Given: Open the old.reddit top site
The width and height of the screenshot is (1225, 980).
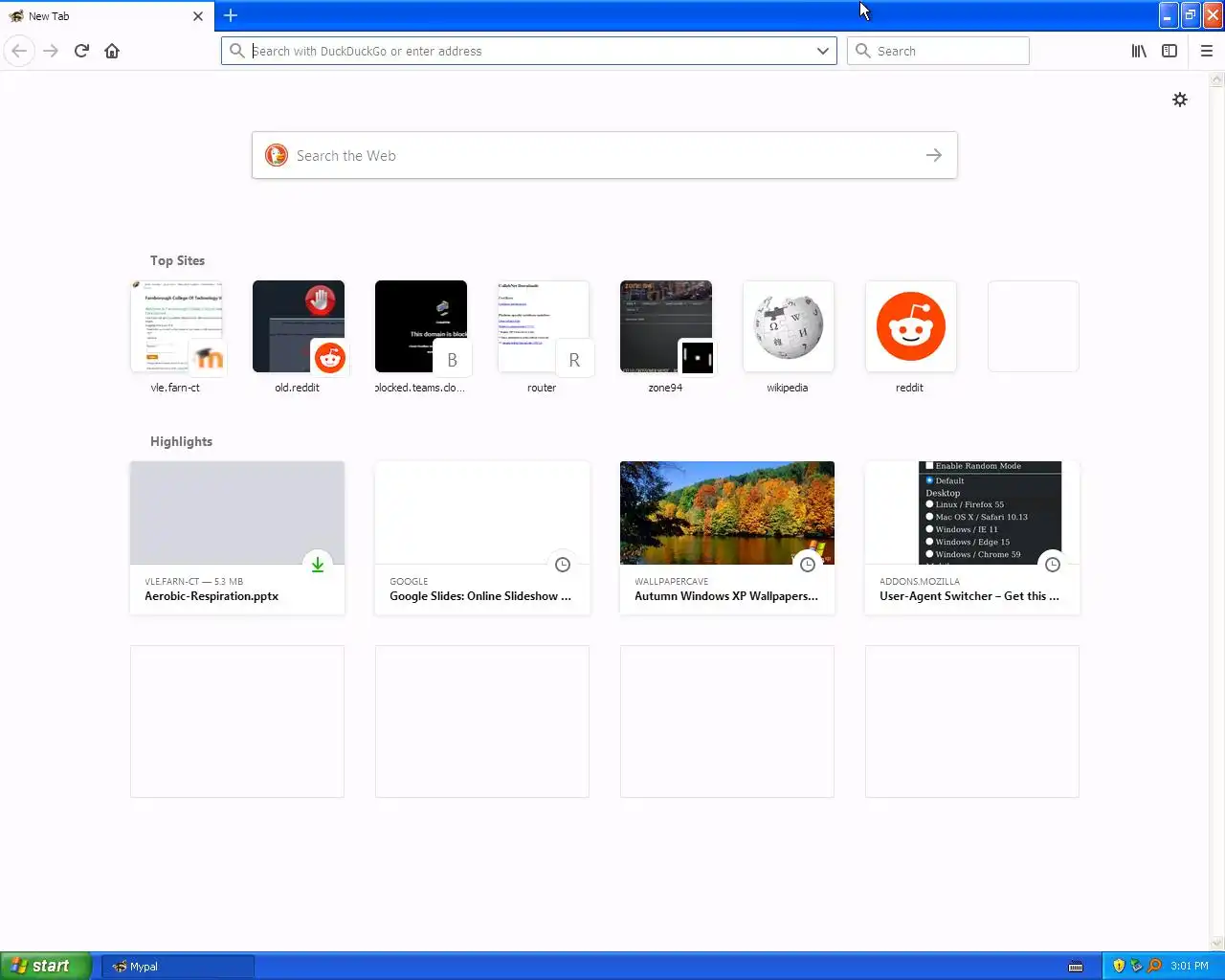Looking at the screenshot, I should pos(299,337).
